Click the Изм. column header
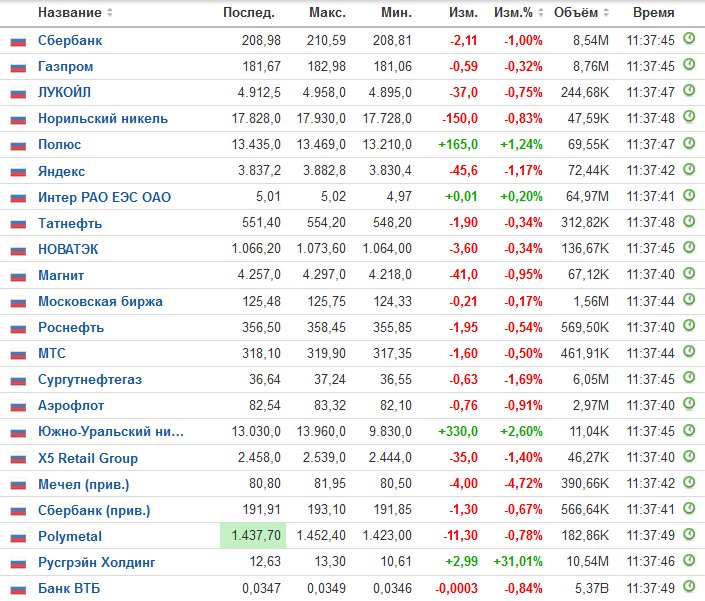 click(463, 13)
